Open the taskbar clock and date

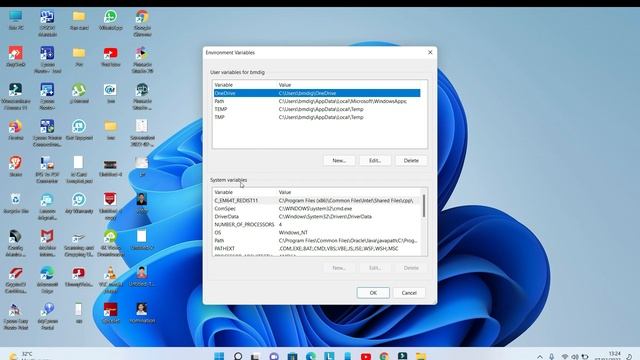point(608,356)
